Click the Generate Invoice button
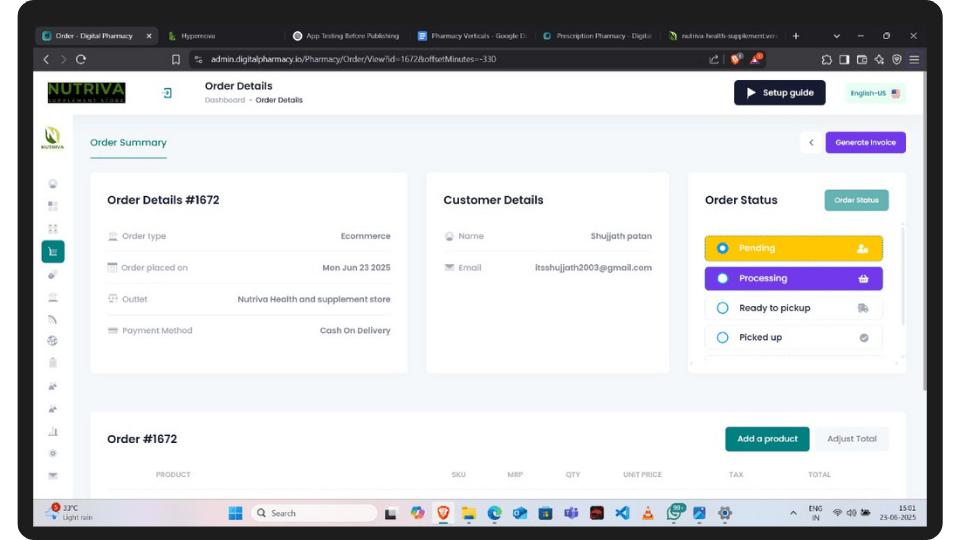Viewport: 960px width, 540px height. 865,143
